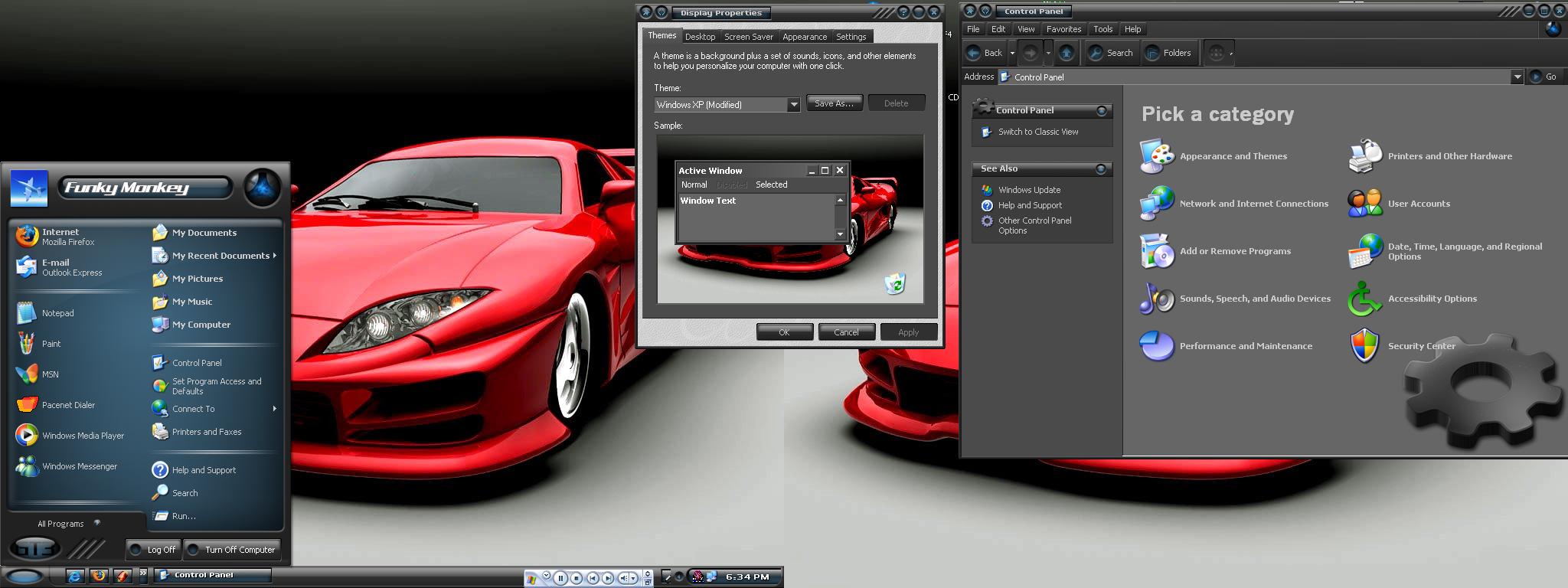Click the Save As button
Screen dimensions: 1568x588
point(833,103)
